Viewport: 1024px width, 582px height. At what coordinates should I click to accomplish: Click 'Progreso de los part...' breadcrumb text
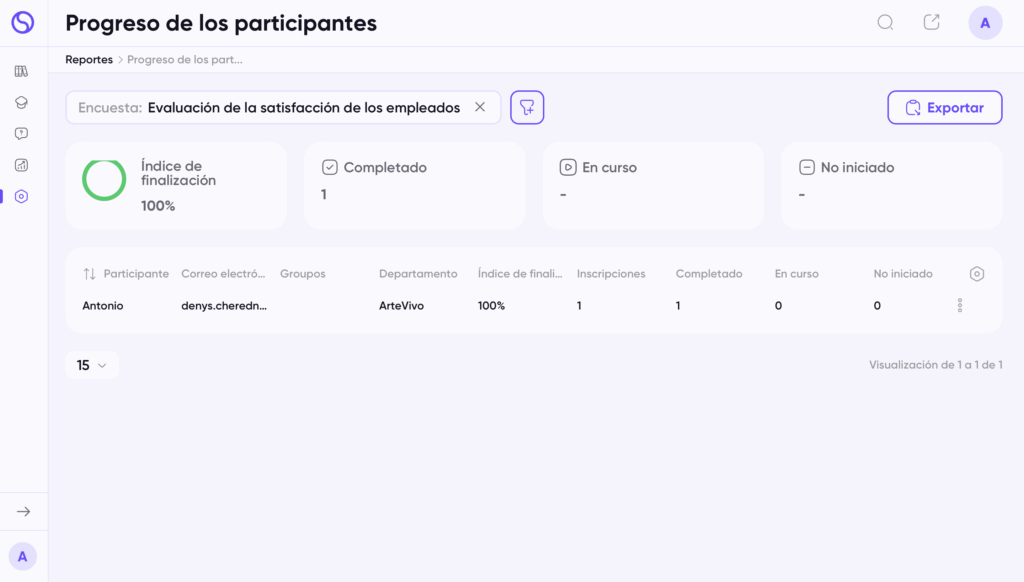click(185, 59)
